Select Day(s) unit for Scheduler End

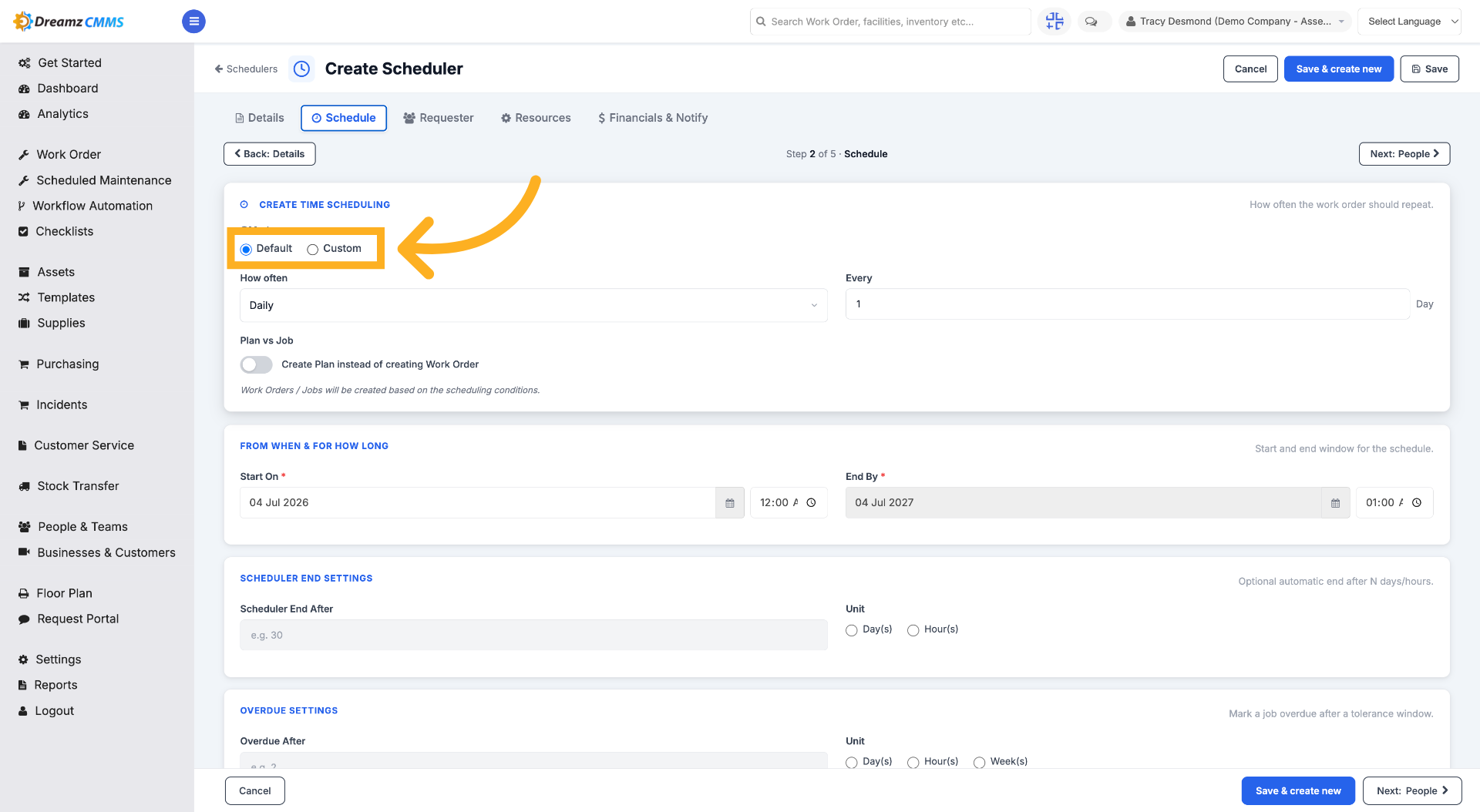click(851, 630)
